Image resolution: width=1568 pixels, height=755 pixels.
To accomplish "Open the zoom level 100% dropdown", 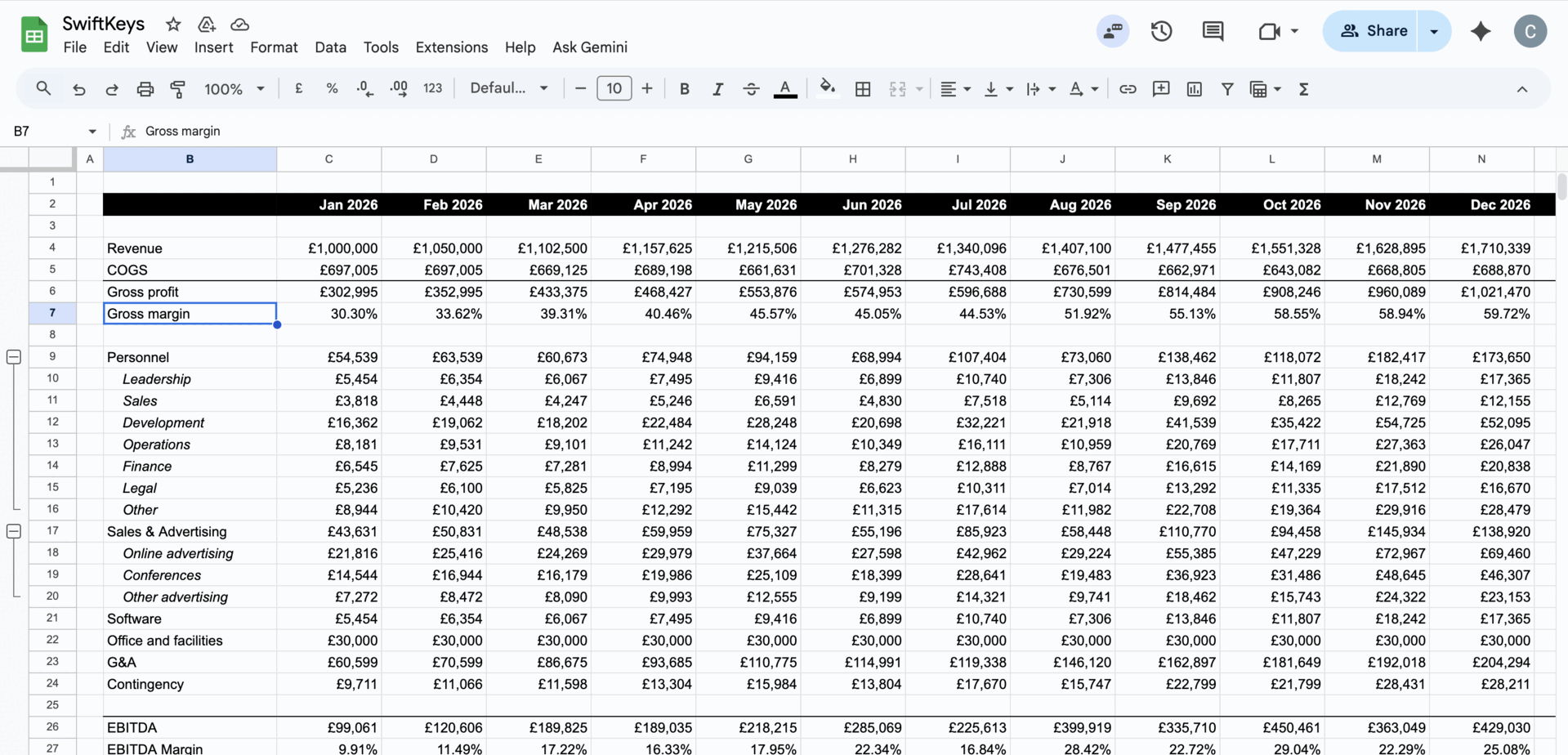I will pyautogui.click(x=234, y=89).
